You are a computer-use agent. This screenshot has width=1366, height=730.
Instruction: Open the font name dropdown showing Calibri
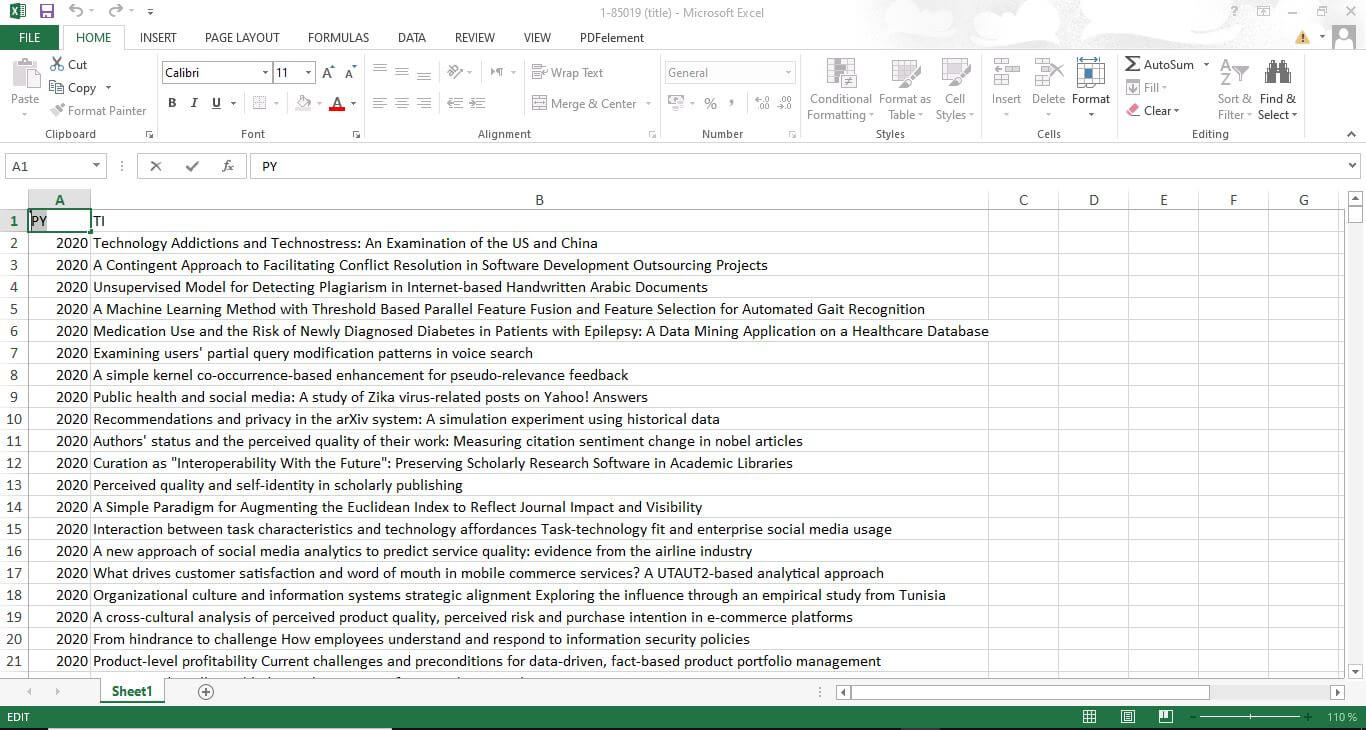point(265,73)
